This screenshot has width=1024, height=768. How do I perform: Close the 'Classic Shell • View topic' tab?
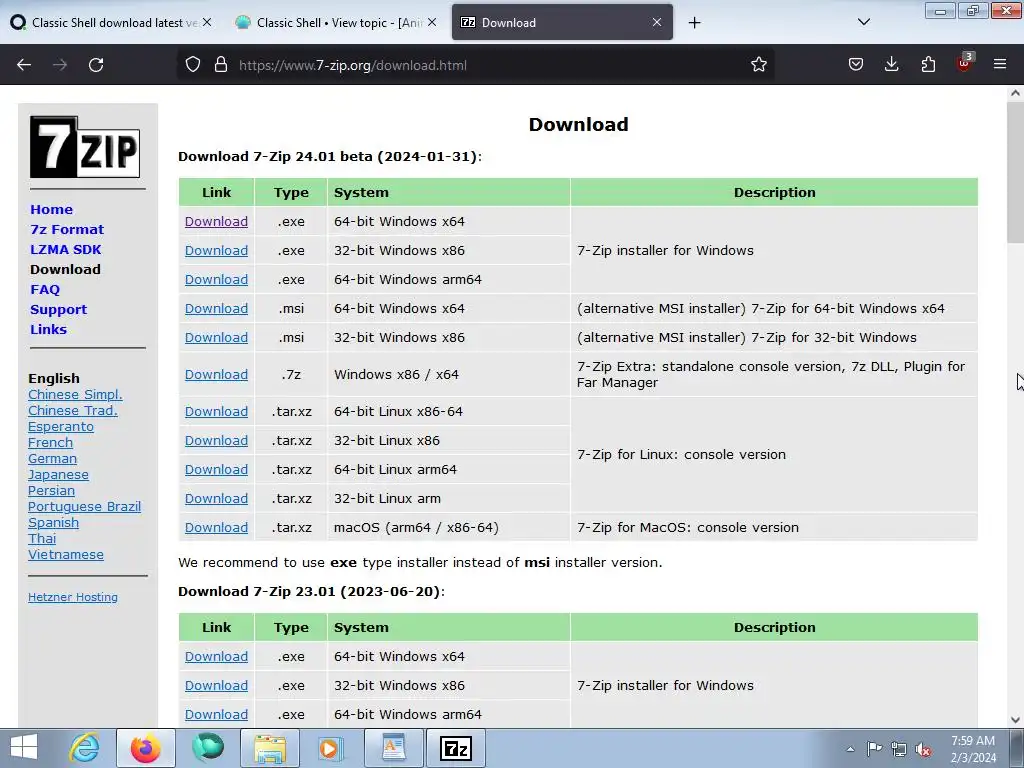coord(432,22)
